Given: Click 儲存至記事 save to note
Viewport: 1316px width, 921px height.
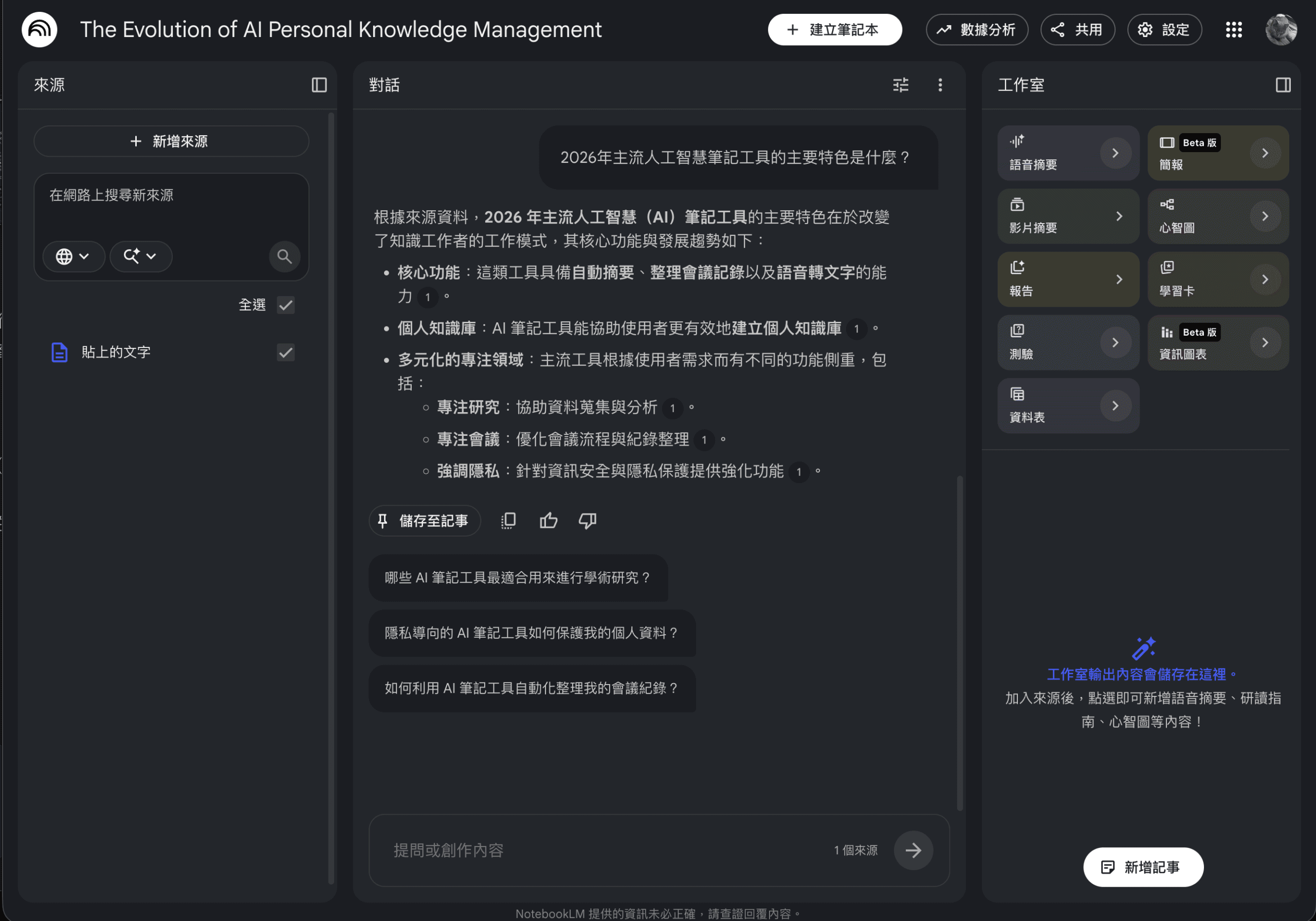Looking at the screenshot, I should pyautogui.click(x=424, y=521).
